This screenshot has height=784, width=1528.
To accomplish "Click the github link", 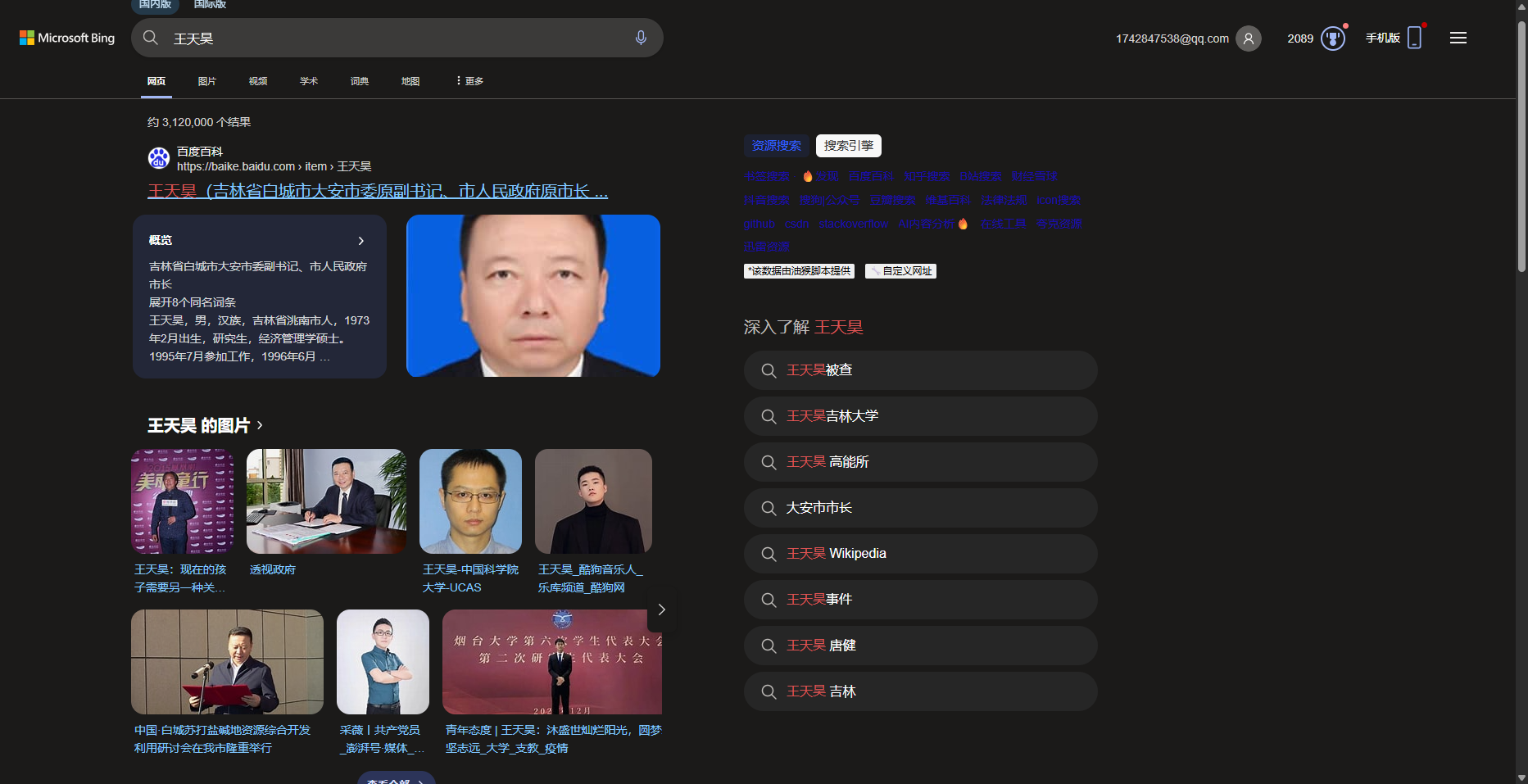I will tap(759, 224).
